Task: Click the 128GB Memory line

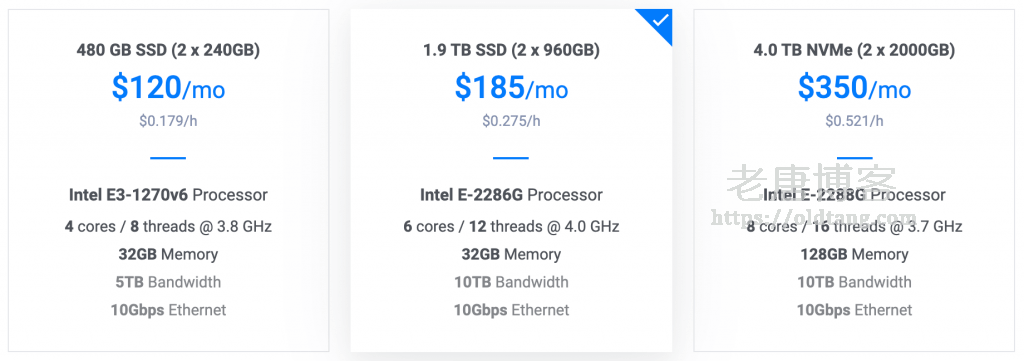Action: [854, 254]
